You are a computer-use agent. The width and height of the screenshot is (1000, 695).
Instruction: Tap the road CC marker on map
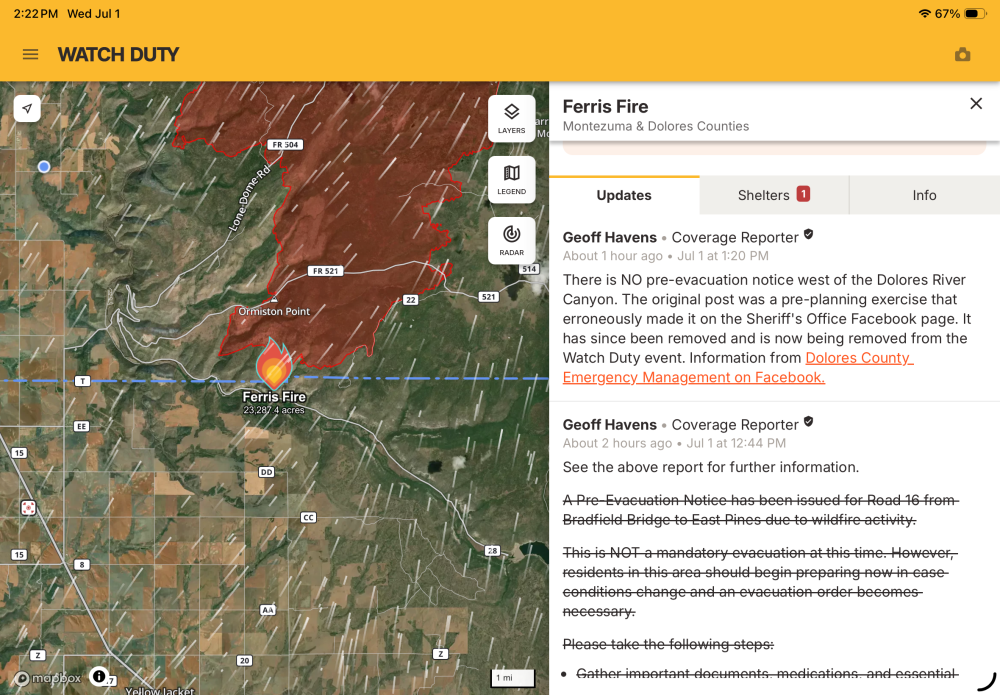coord(309,517)
